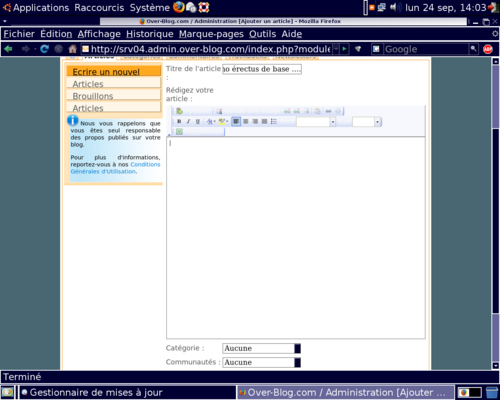The image size is (500, 400).
Task: Open the Historique menu
Action: point(150,34)
